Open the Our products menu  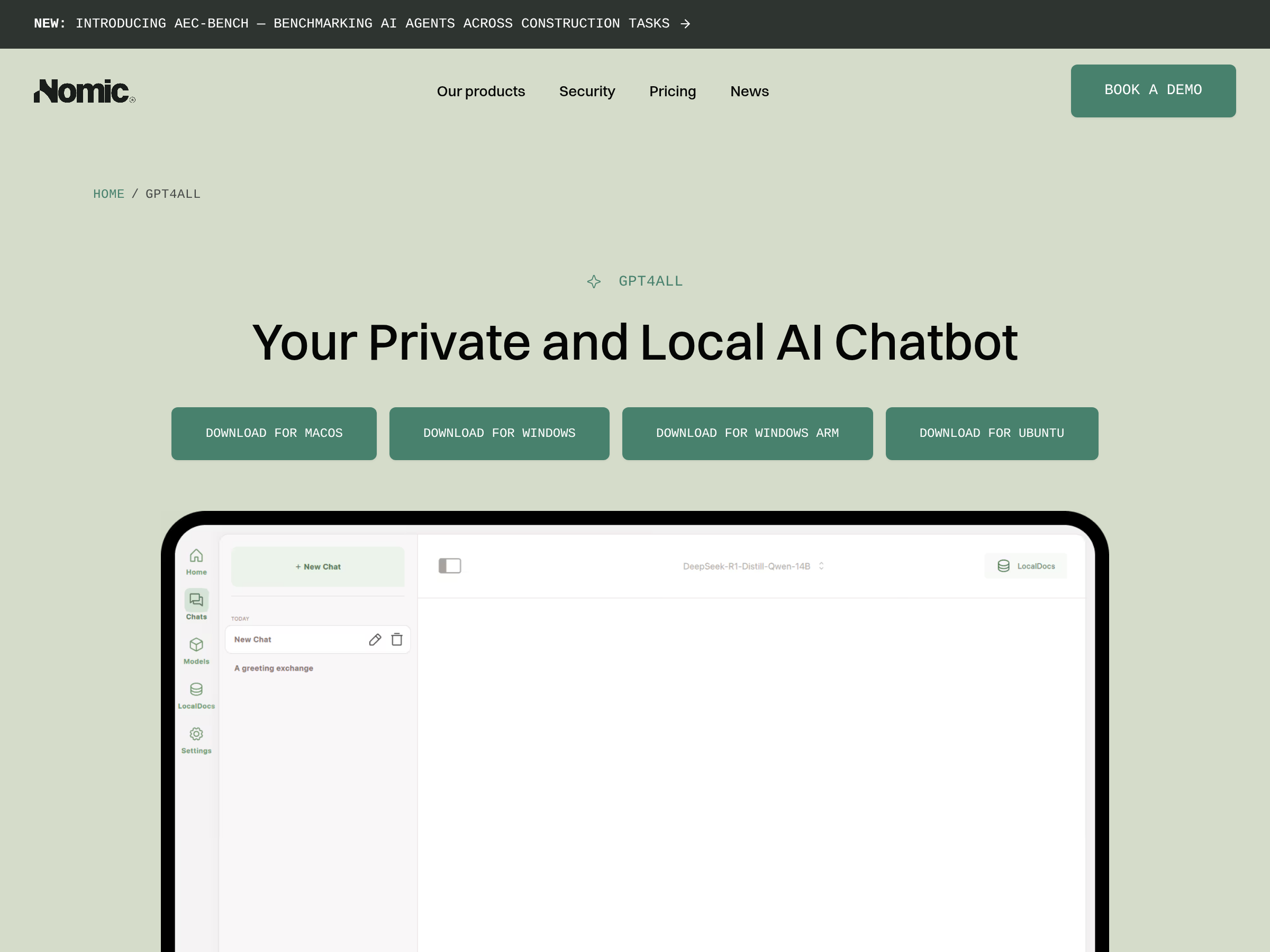coord(480,91)
